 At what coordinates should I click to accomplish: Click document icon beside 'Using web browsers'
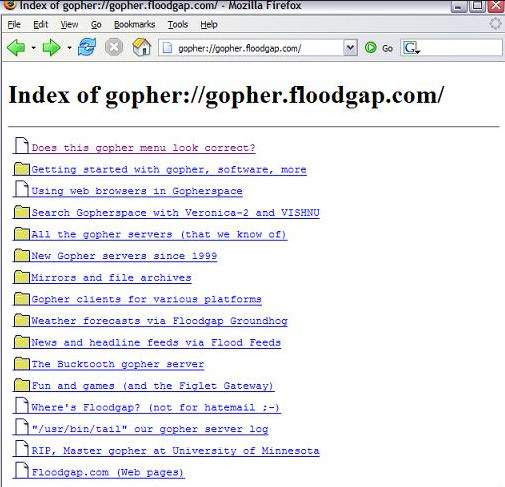22,189
